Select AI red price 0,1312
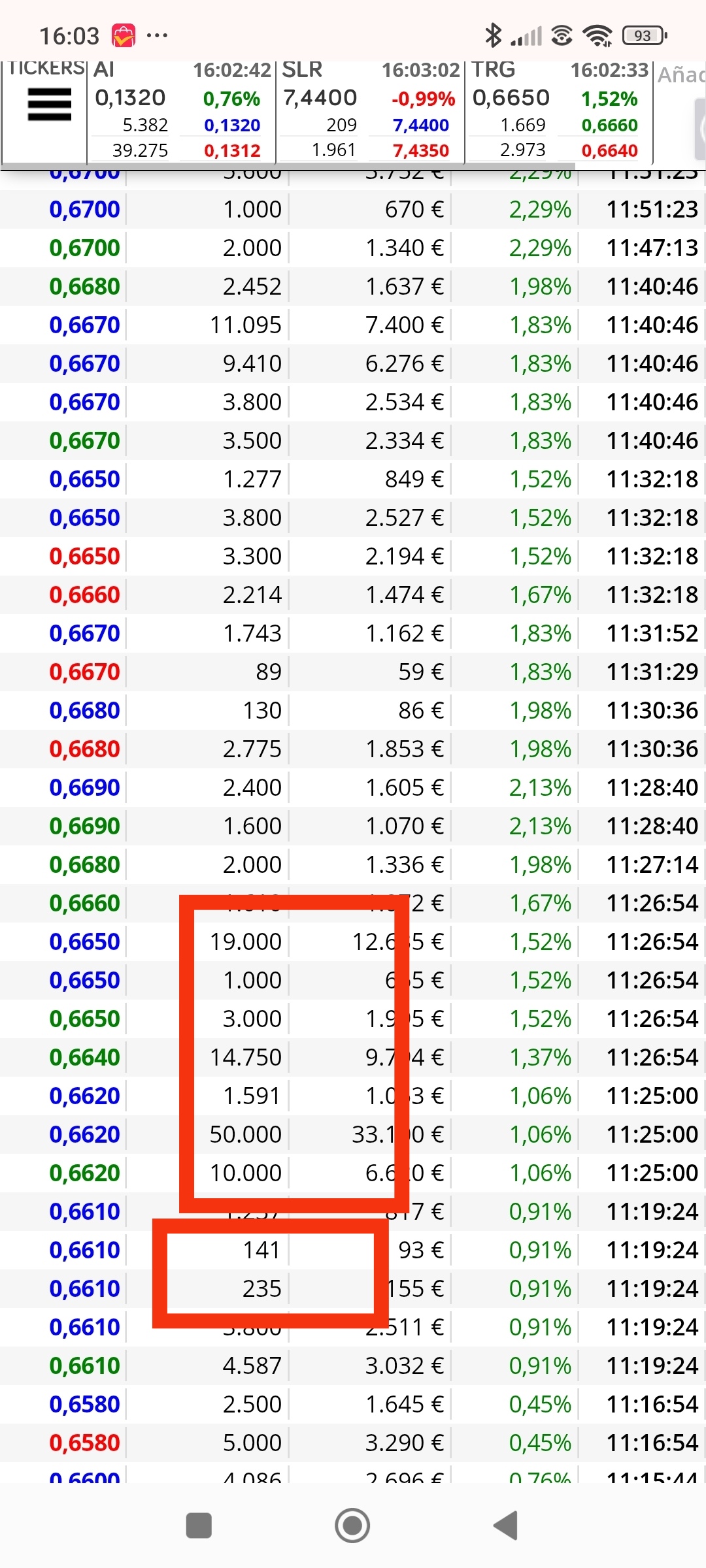 232,151
